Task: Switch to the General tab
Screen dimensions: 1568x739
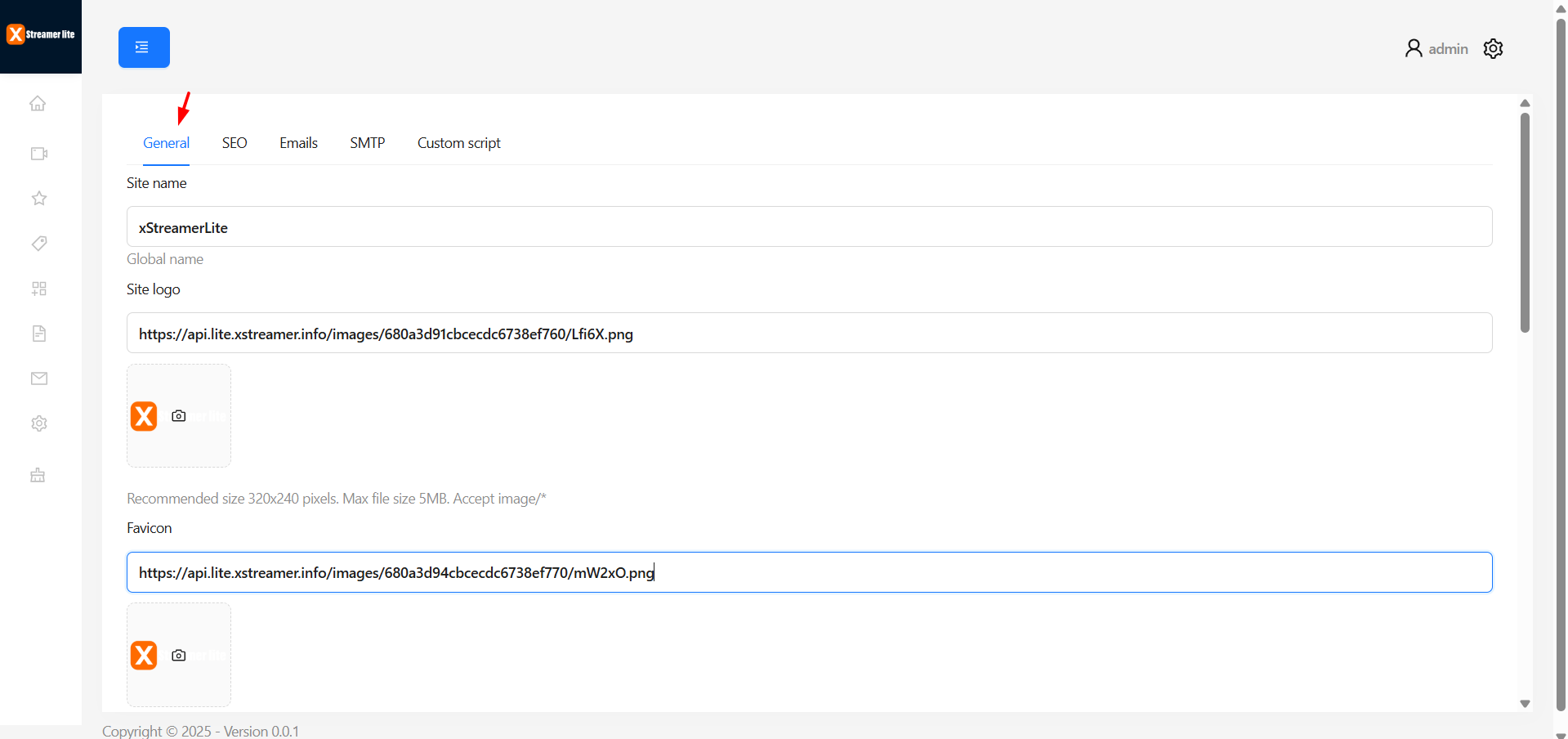Action: point(166,143)
